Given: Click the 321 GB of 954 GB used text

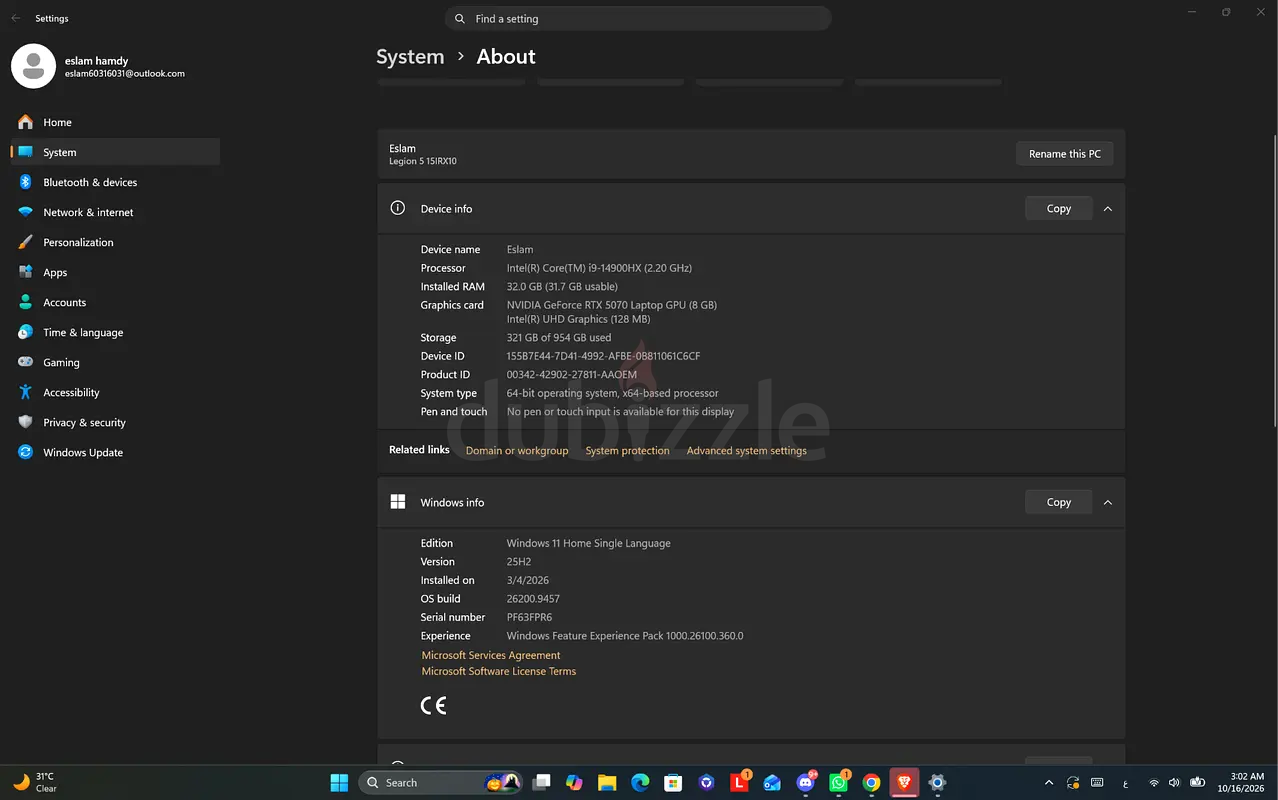Looking at the screenshot, I should click(558, 338).
